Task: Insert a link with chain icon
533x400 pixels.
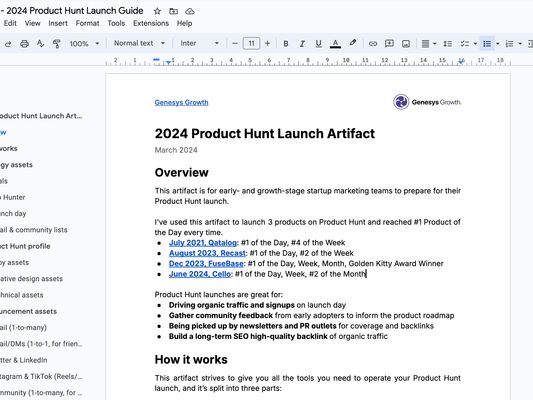Action: click(x=373, y=44)
